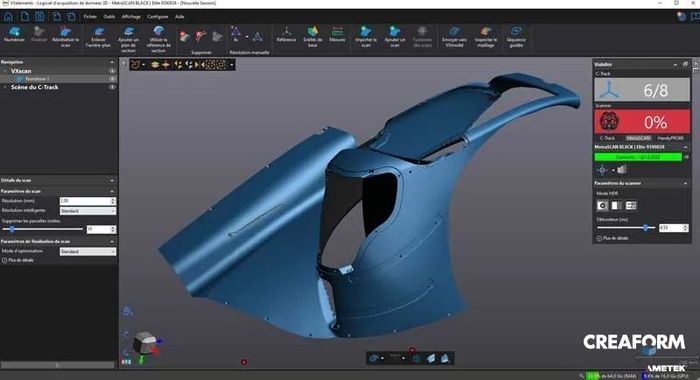Click Séquence guidée icon
The image size is (700, 380).
tap(516, 36)
